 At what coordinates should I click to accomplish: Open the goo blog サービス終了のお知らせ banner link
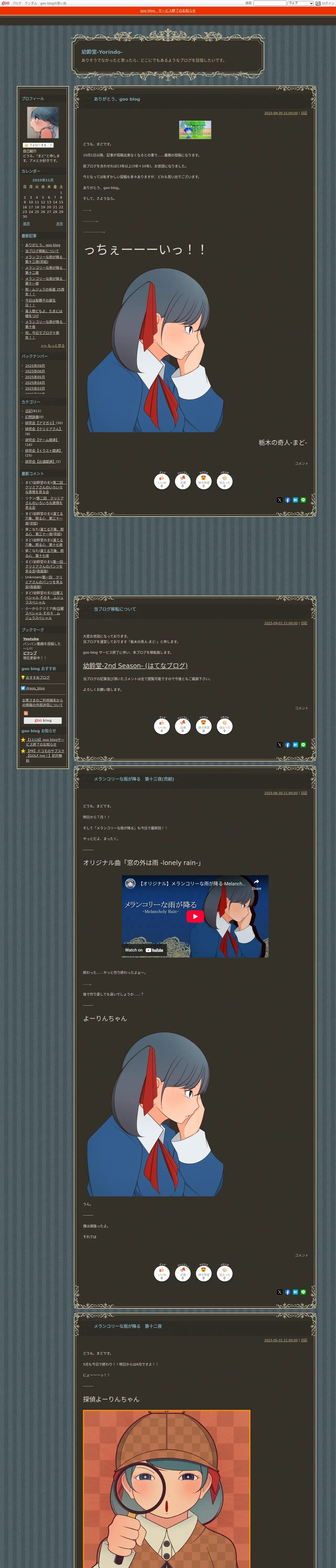[x=168, y=10]
